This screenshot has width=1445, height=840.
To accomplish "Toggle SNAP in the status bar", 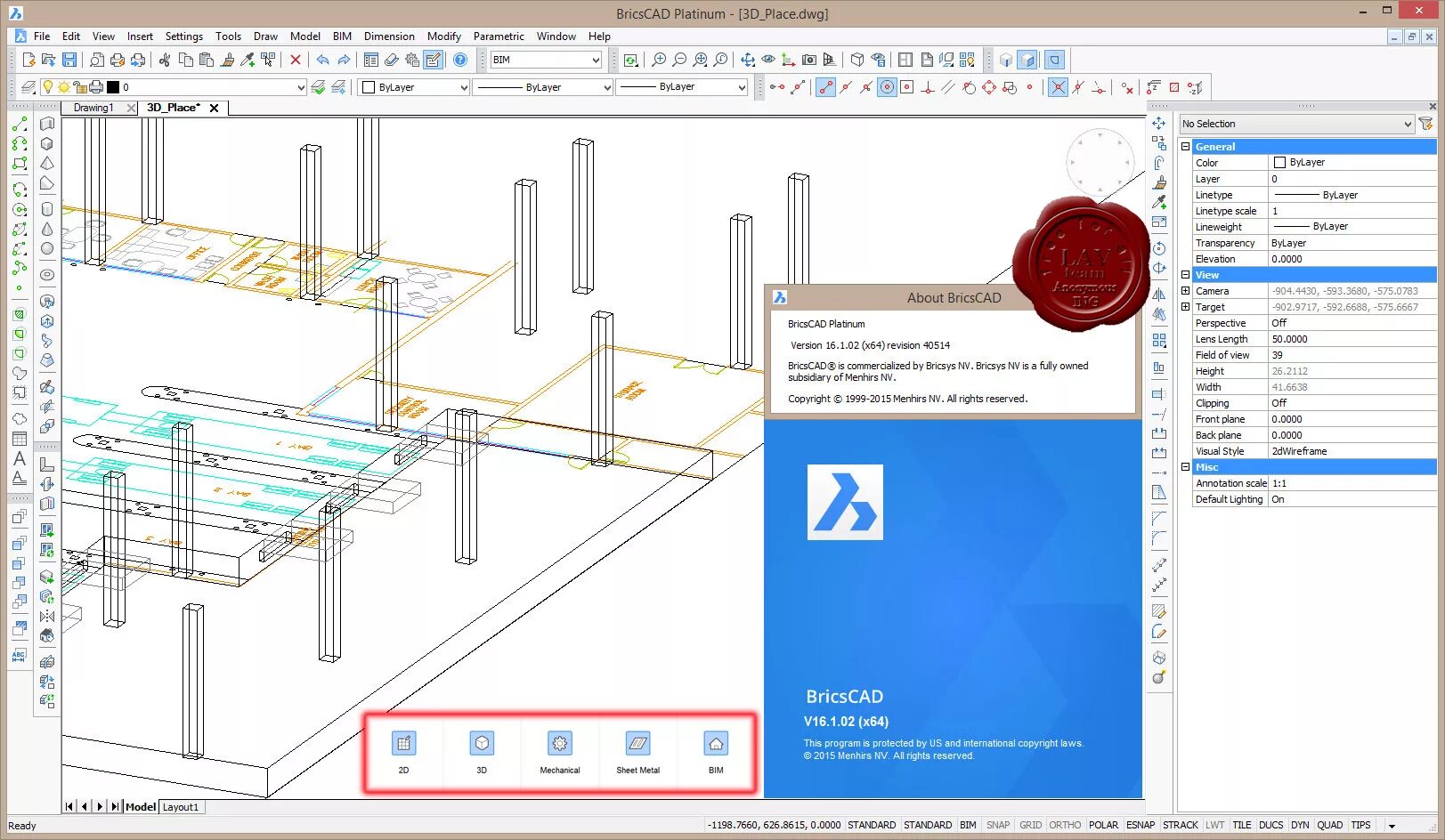I will pos(998,825).
